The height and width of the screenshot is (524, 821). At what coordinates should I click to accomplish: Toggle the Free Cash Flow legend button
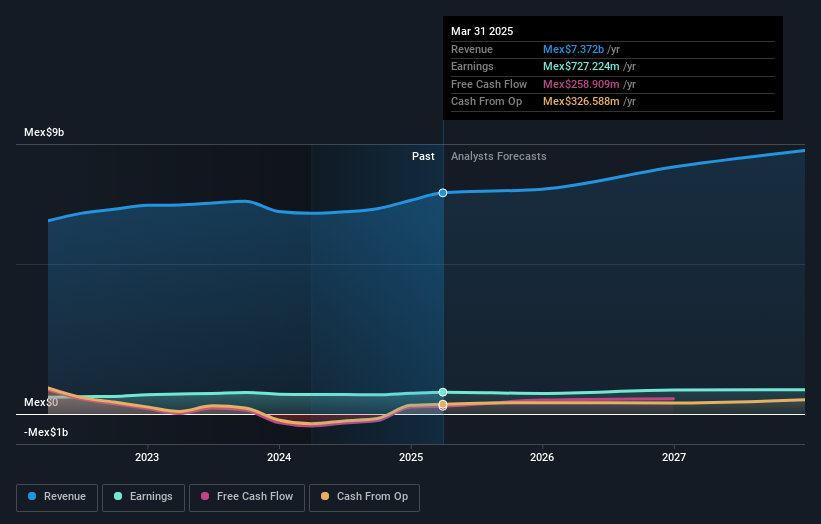[247, 497]
